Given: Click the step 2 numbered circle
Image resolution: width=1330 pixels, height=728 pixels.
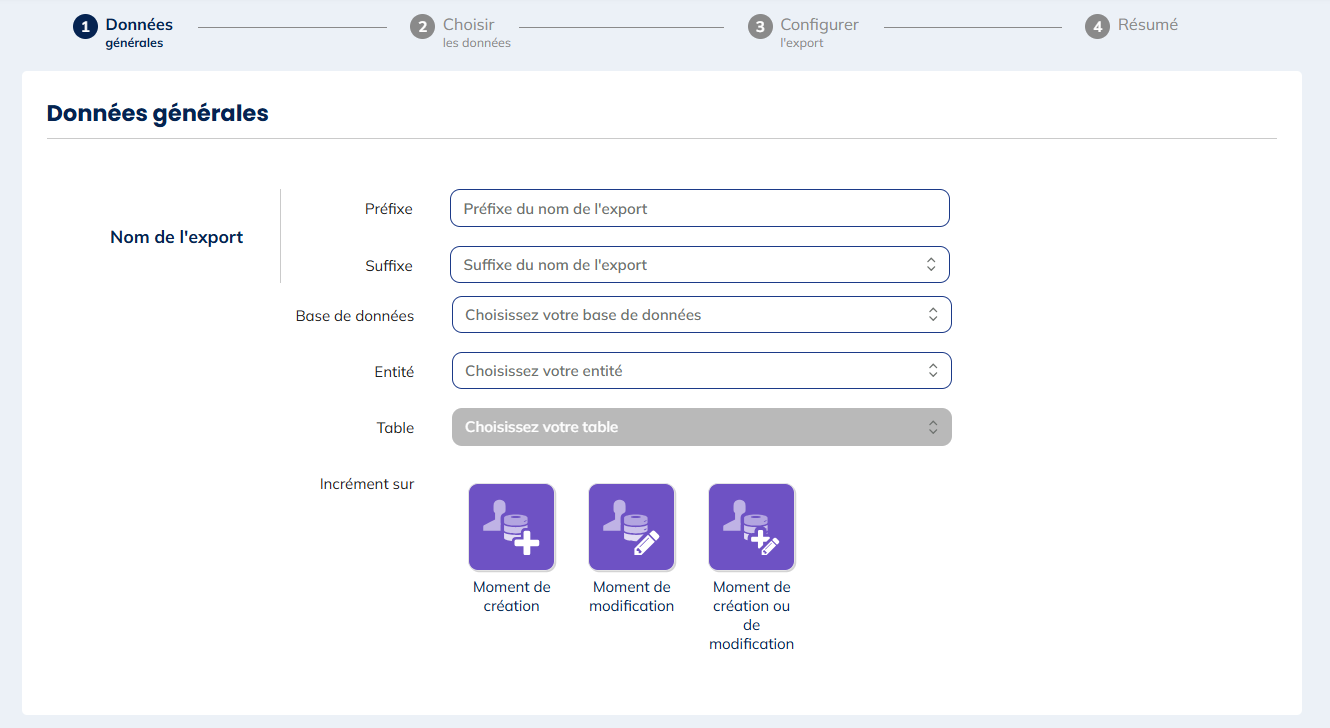Looking at the screenshot, I should coord(422,27).
